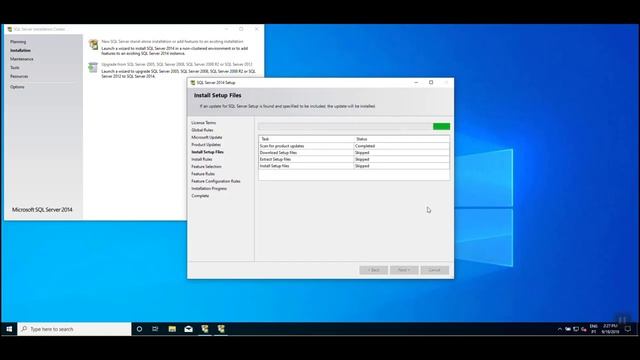Image resolution: width=640 pixels, height=360 pixels.
Task: Launch File Explorer from the taskbar
Action: tap(172, 329)
